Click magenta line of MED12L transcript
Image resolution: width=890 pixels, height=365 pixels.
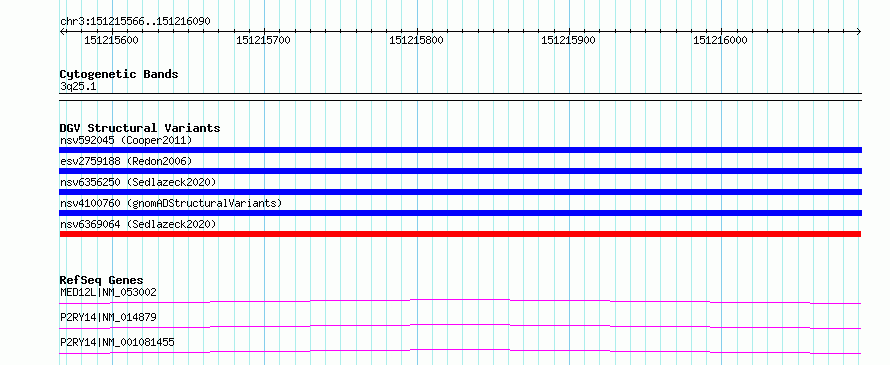tap(460, 301)
